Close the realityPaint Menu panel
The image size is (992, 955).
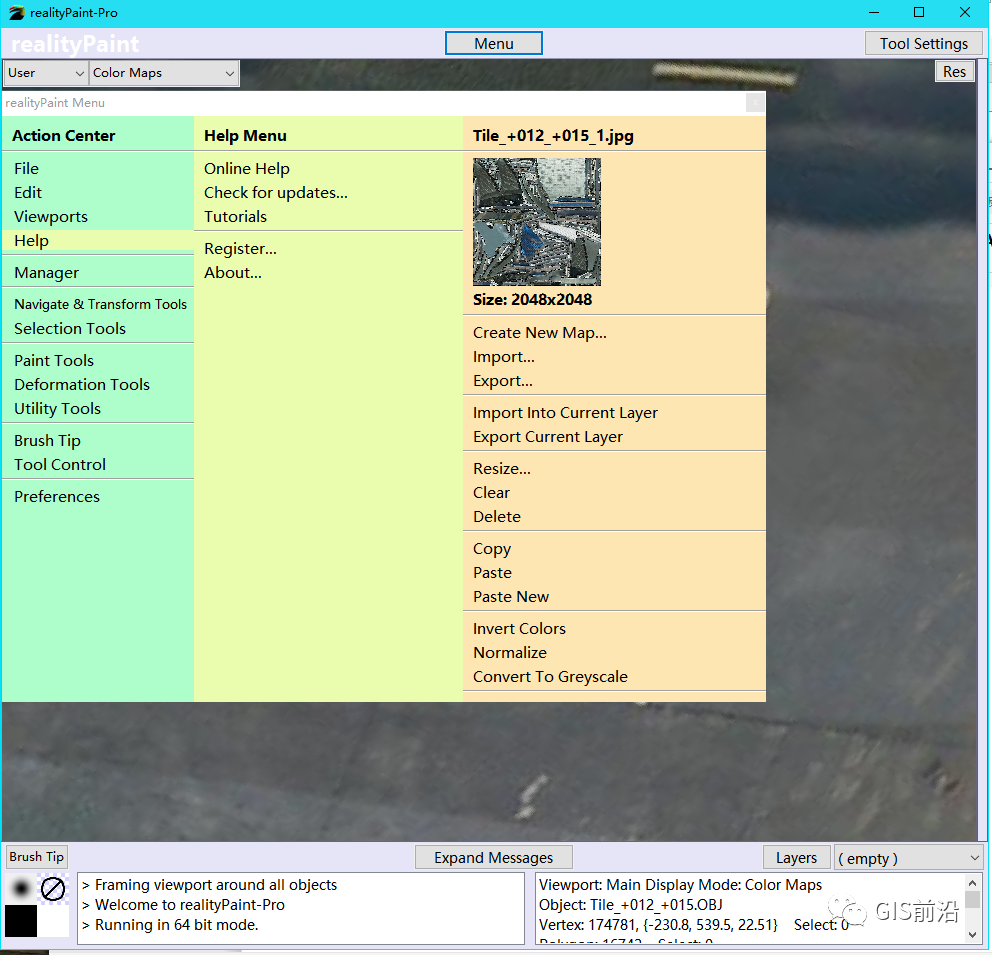click(755, 102)
